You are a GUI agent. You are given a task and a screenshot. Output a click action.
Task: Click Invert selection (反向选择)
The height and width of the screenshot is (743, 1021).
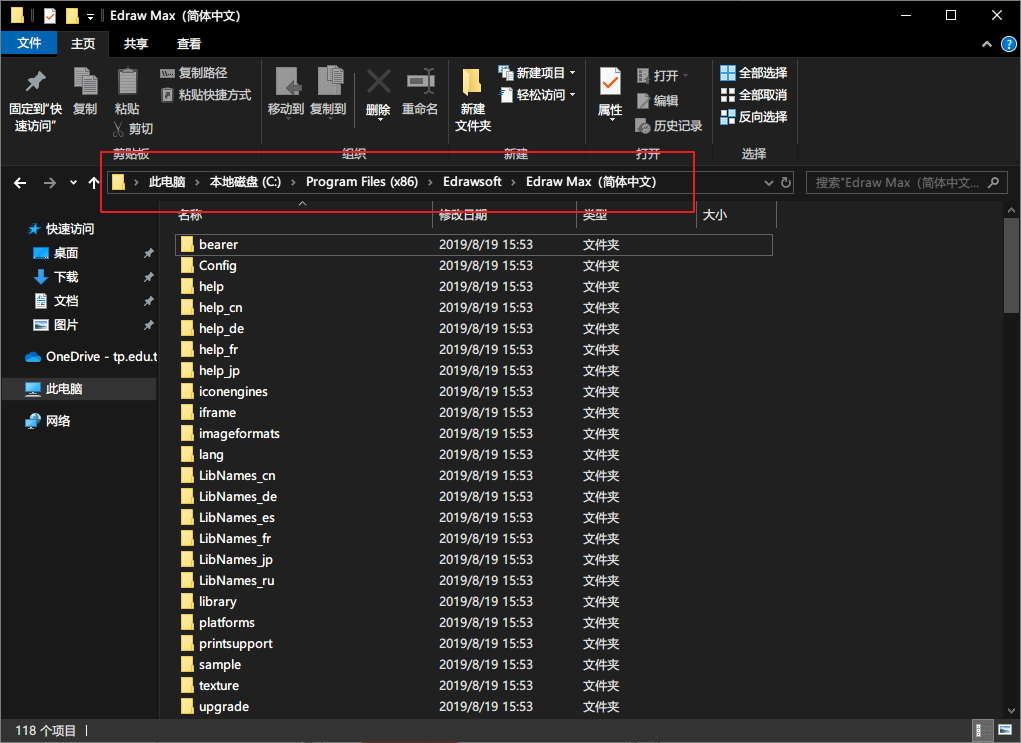754,117
